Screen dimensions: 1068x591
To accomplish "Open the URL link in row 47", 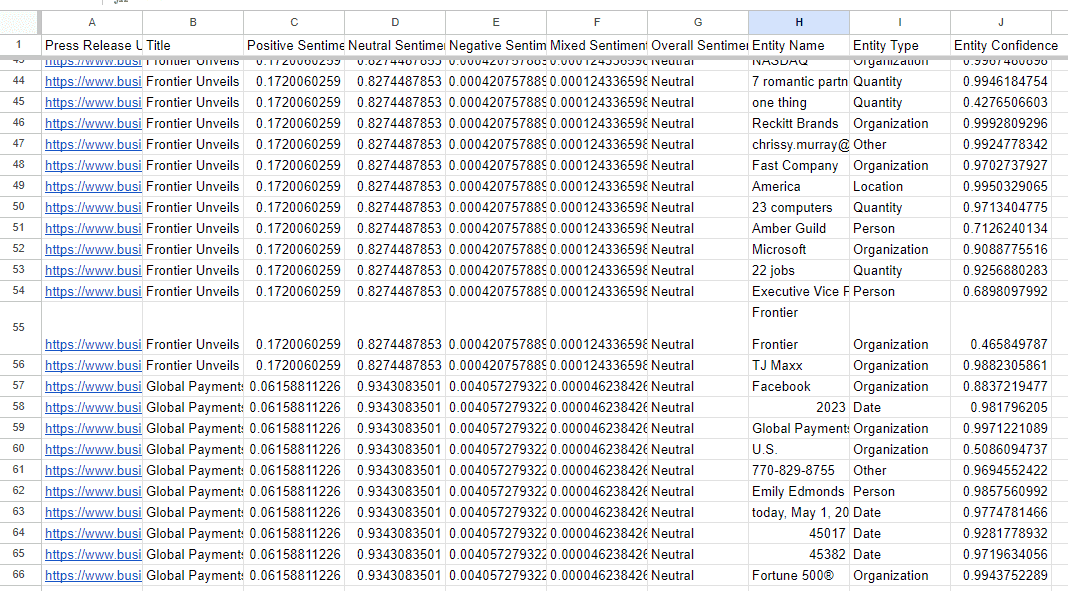I will [x=93, y=144].
